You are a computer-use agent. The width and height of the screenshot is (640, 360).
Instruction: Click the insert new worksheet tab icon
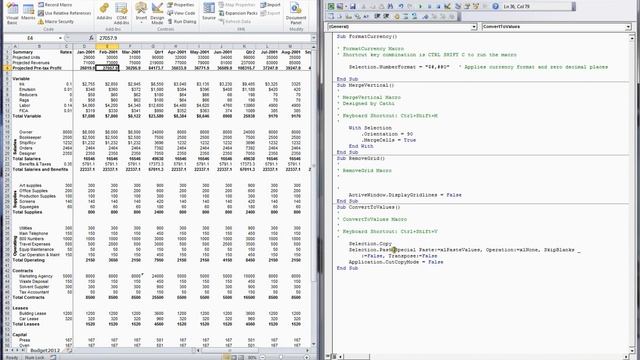pyautogui.click(x=69, y=350)
